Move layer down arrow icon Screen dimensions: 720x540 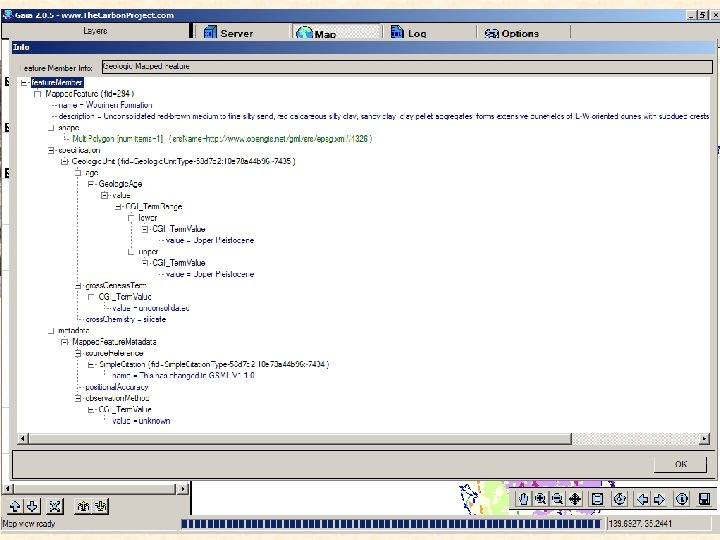32,506
